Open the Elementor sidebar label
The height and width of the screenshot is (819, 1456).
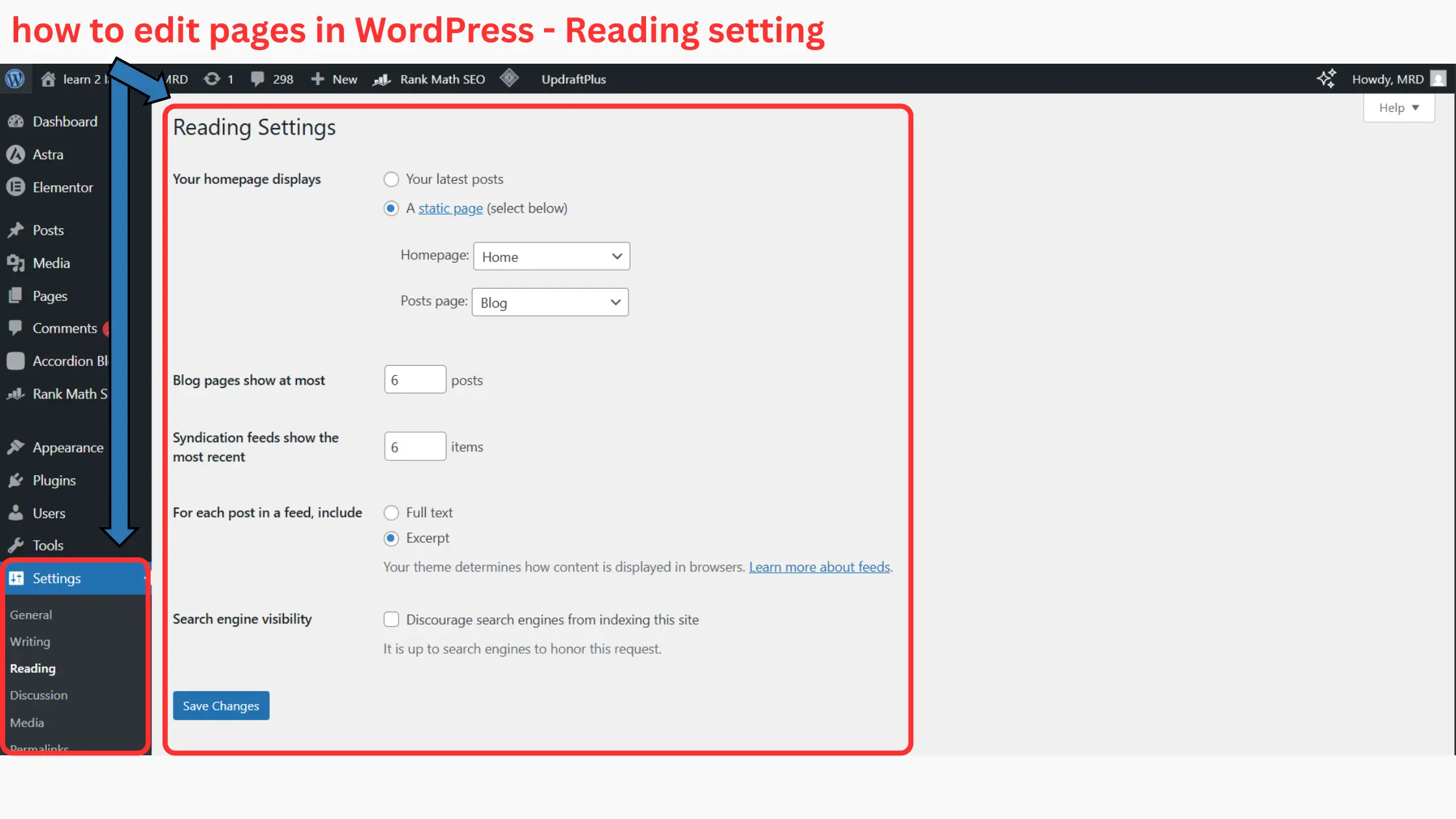coord(63,187)
